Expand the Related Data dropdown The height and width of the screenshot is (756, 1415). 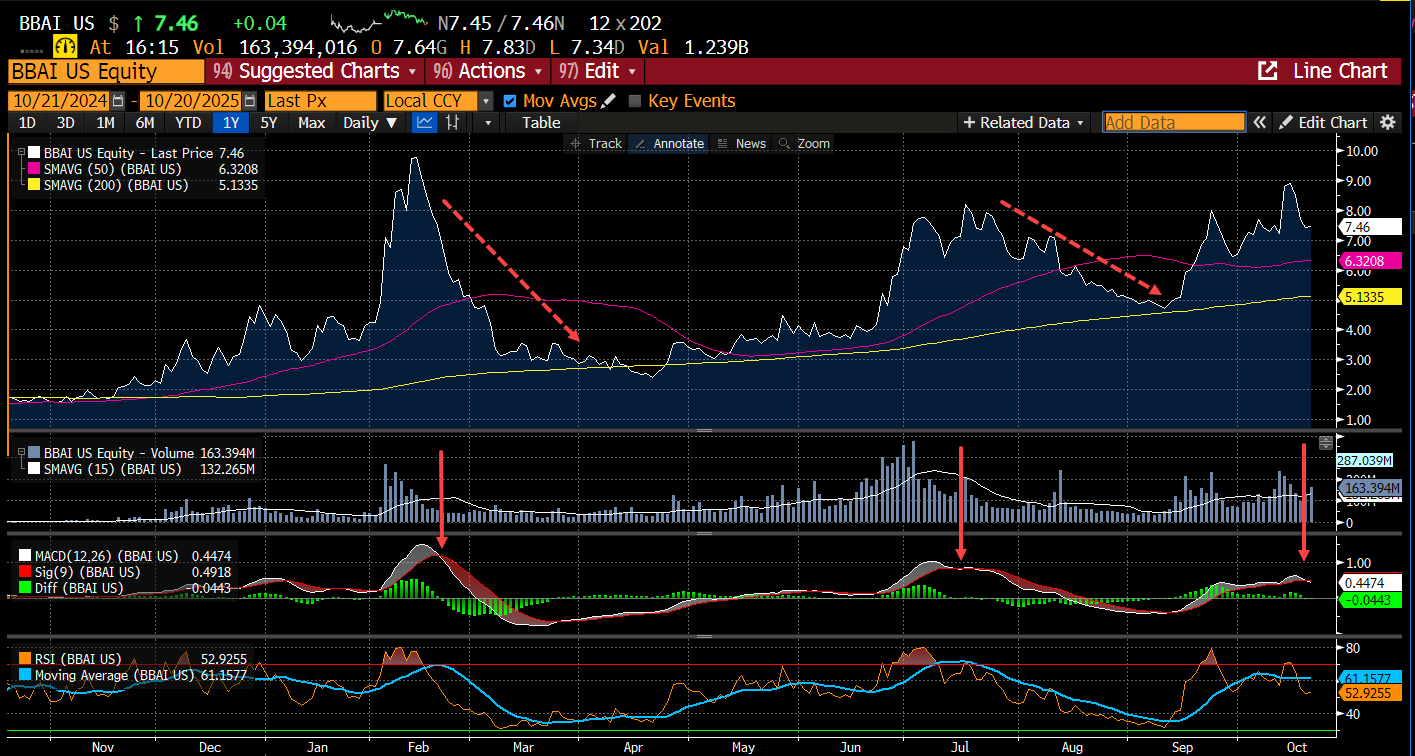point(1024,123)
